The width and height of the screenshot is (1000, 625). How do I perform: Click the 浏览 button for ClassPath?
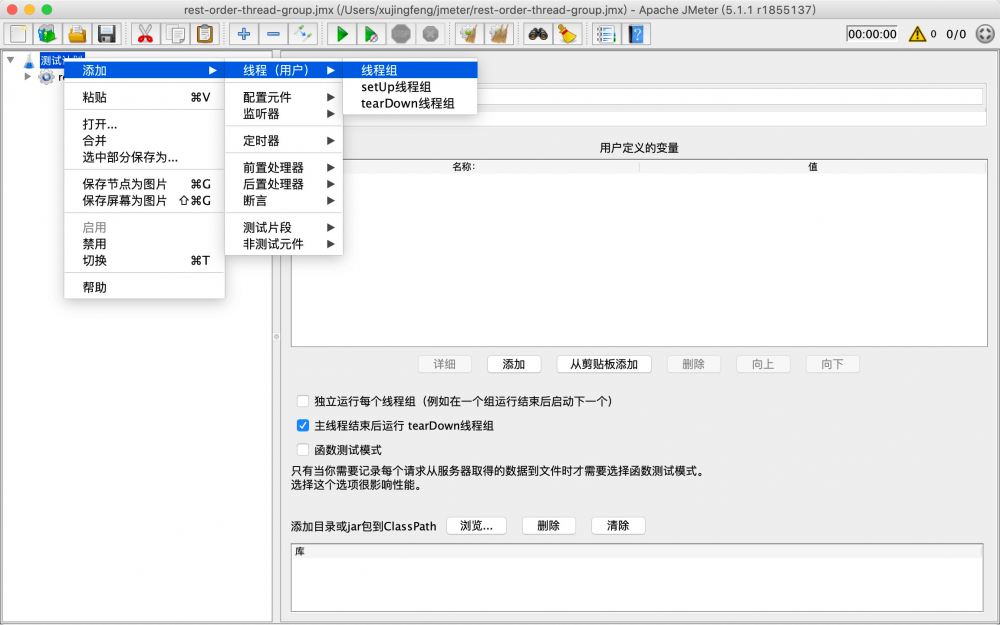coord(477,525)
